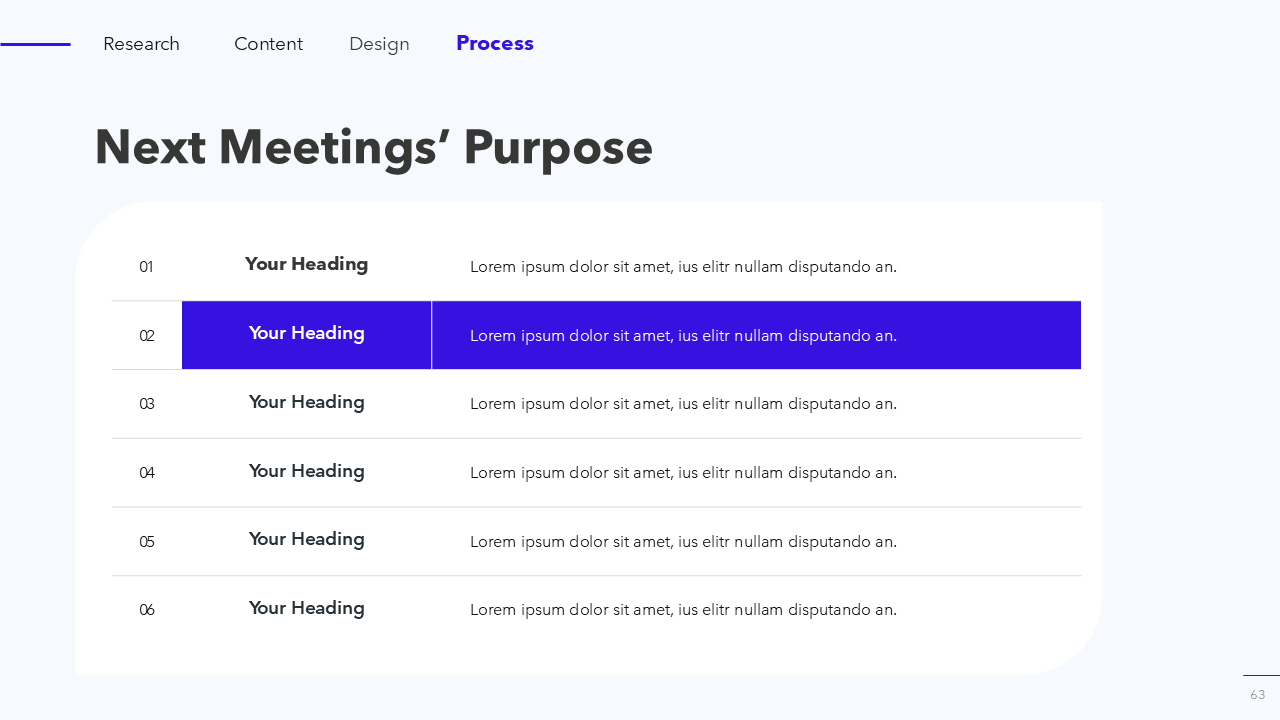
Task: Choose Your Heading in row 03
Action: pos(306,402)
